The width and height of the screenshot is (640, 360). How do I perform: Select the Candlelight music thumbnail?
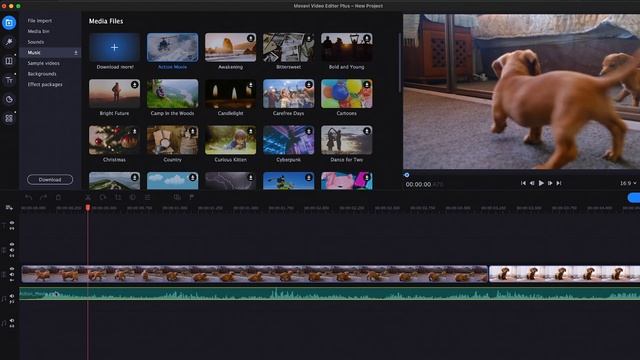click(x=230, y=94)
